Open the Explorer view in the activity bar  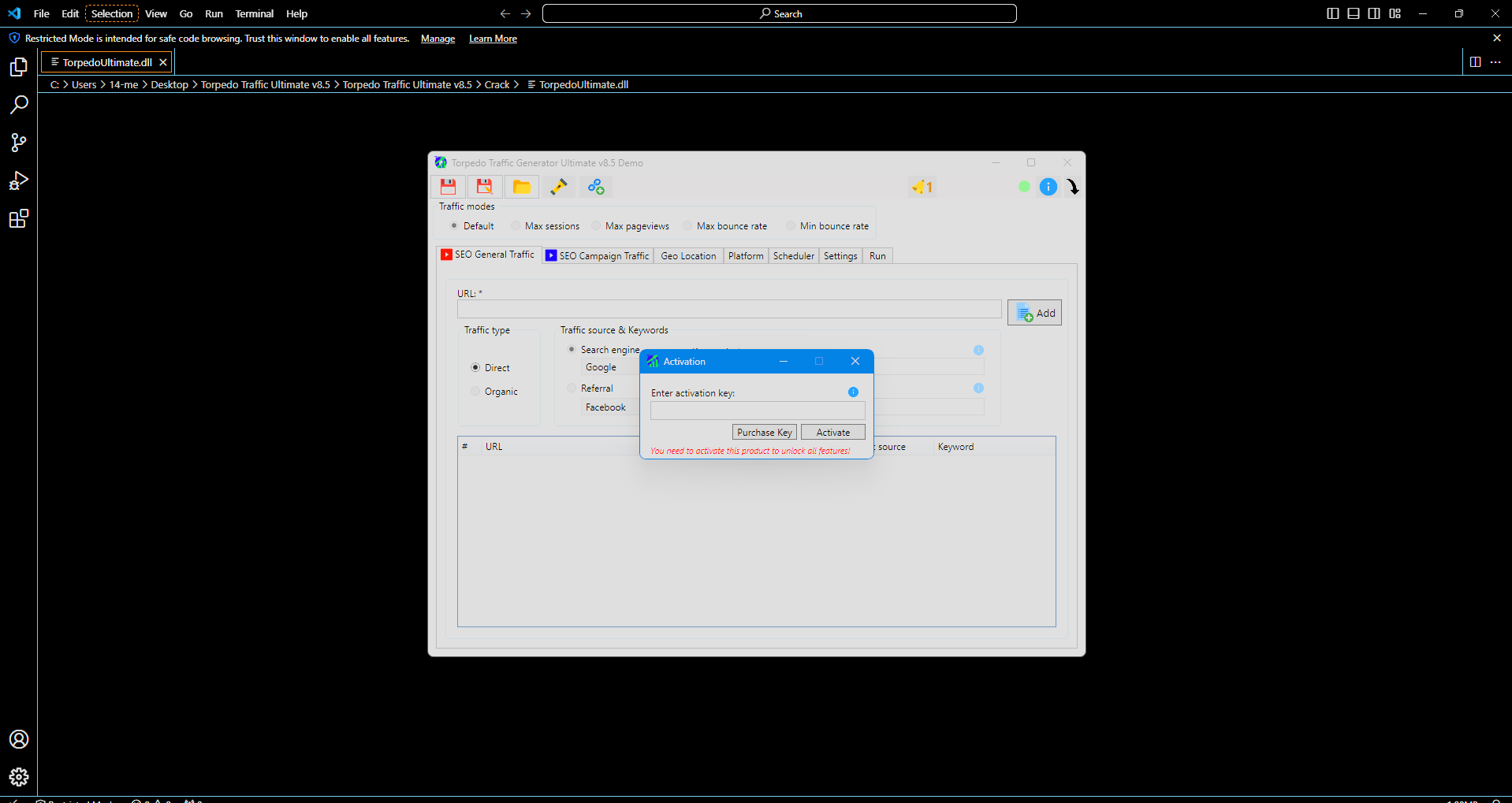pyautogui.click(x=19, y=68)
